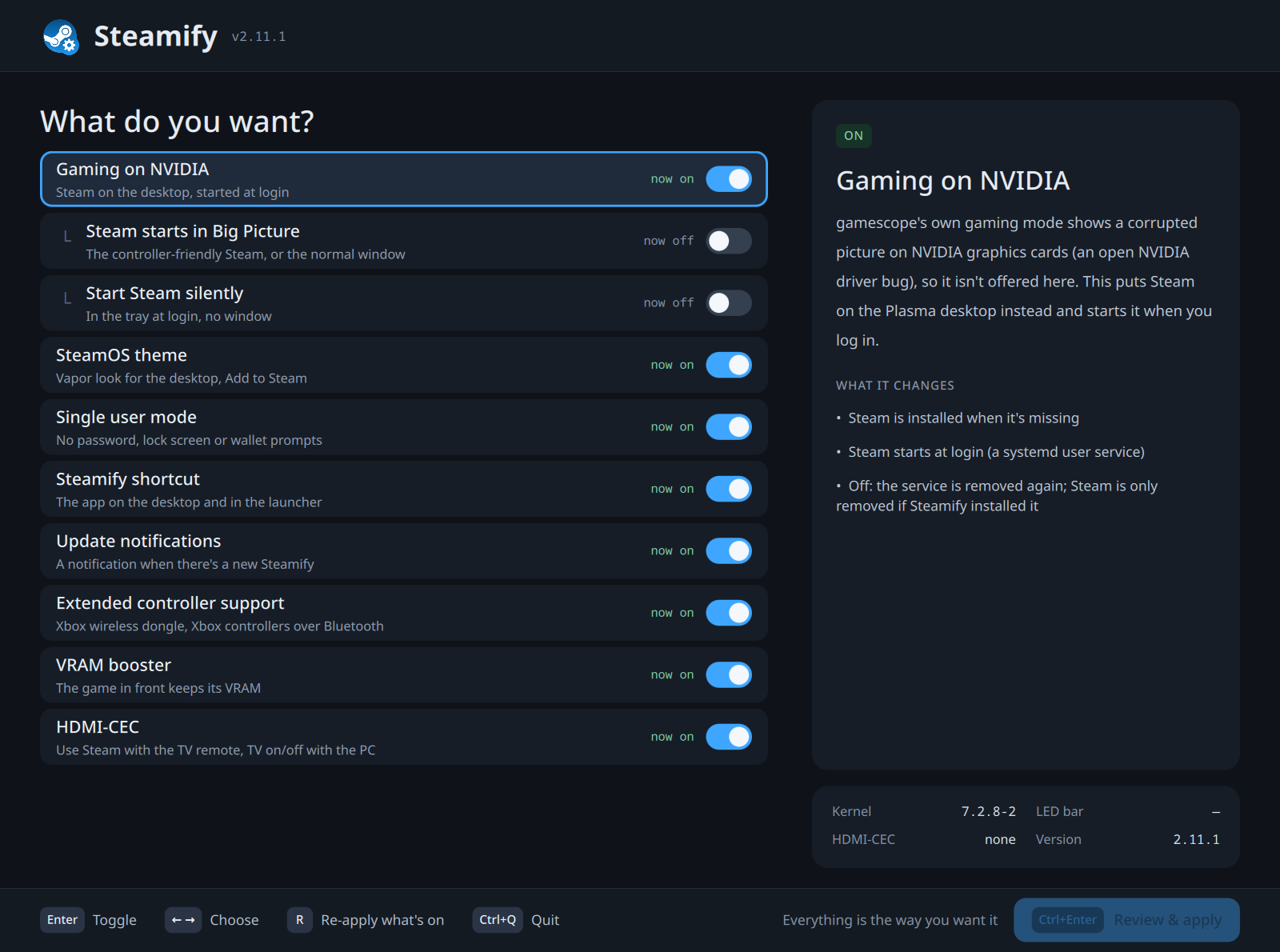
Task: Select the Gaming on NVIDIA row title
Action: tap(133, 170)
